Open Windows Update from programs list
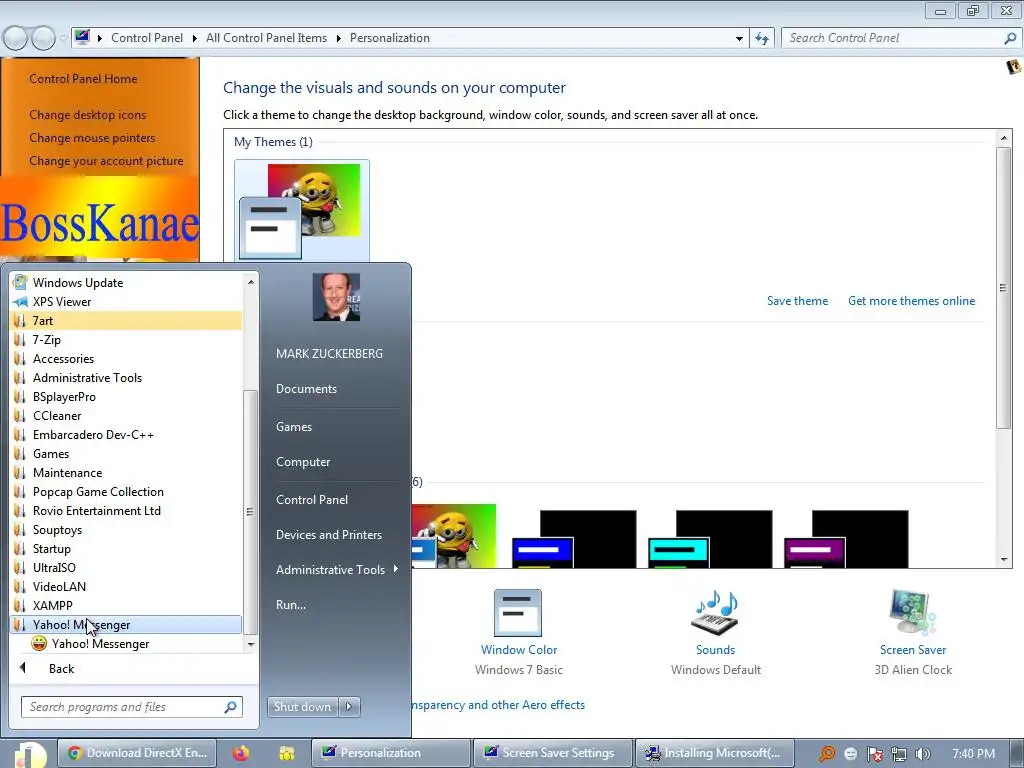This screenshot has width=1024, height=768. [x=126, y=282]
